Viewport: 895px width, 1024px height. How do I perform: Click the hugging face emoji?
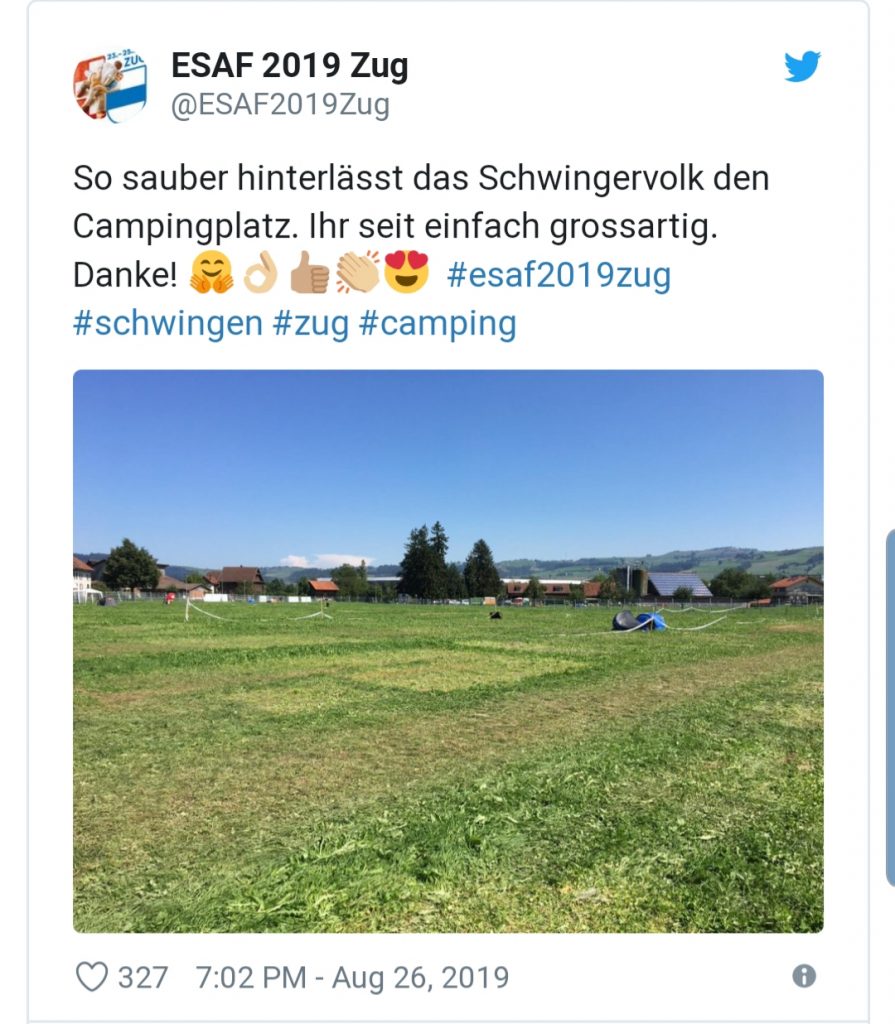(211, 272)
